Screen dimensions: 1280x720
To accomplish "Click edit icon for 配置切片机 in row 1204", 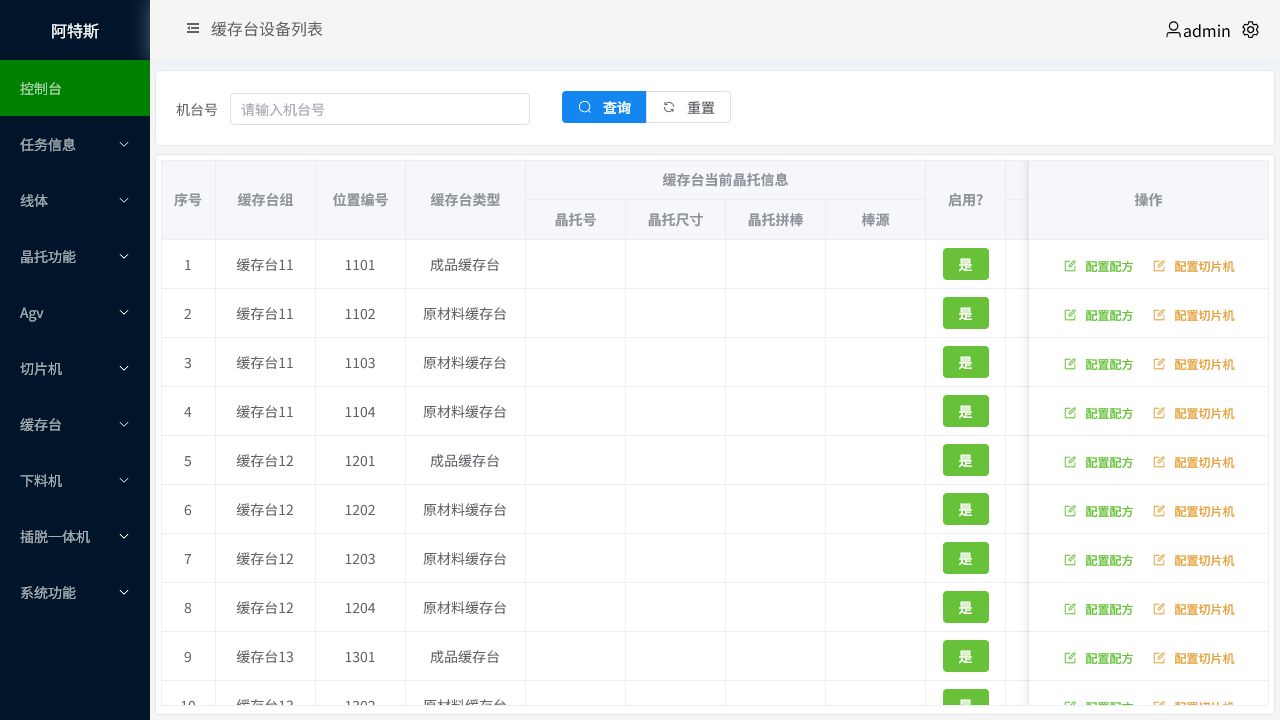I will [x=1159, y=609].
